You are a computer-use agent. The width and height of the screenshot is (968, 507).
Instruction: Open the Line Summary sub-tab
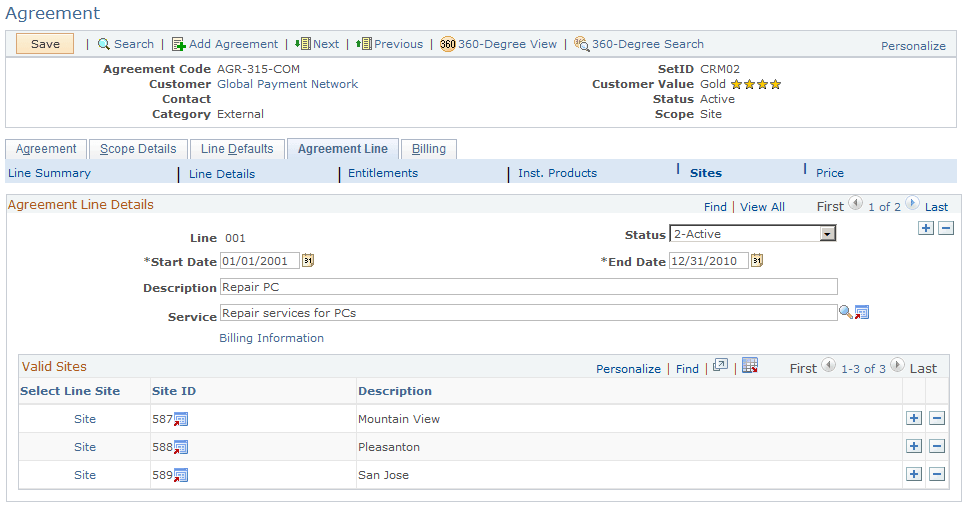[49, 174]
